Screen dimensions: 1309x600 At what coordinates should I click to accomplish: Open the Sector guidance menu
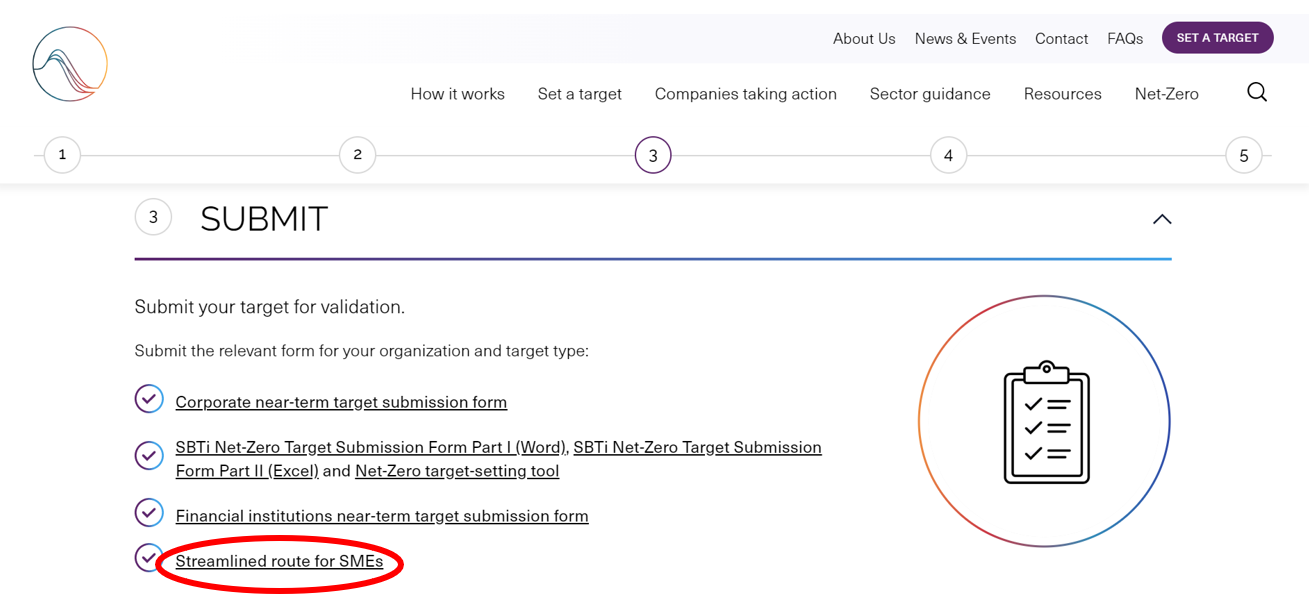pyautogui.click(x=929, y=94)
